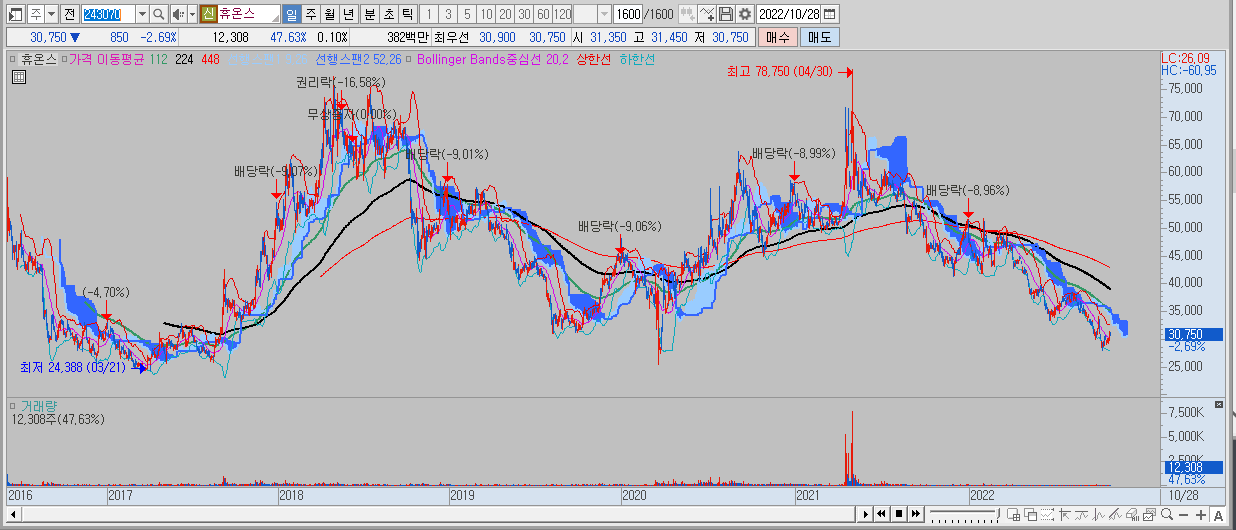Open the '주' market type dropdown
The image size is (1236, 530).
[x=52, y=14]
